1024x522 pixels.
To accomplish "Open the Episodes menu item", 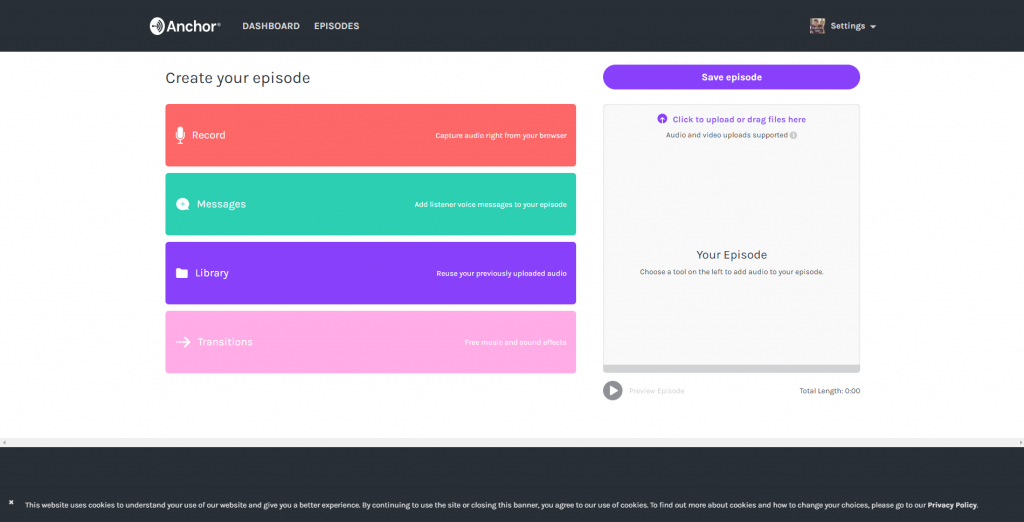I will 336,26.
